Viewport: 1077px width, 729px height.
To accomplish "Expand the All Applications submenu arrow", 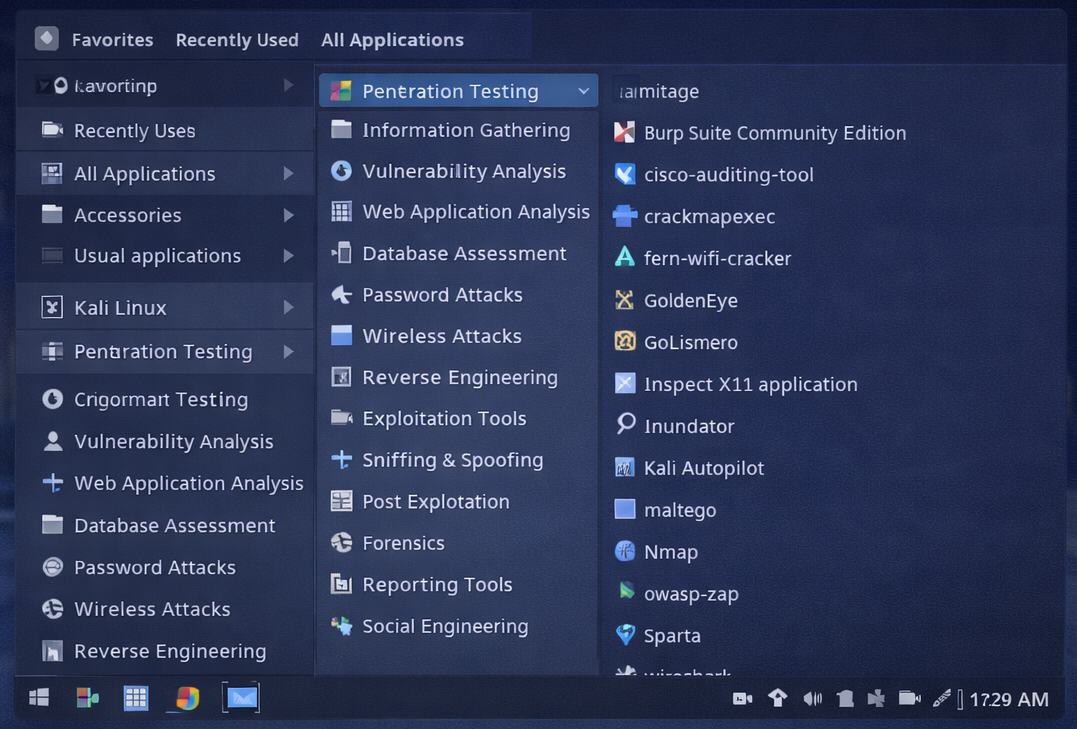I will [289, 174].
